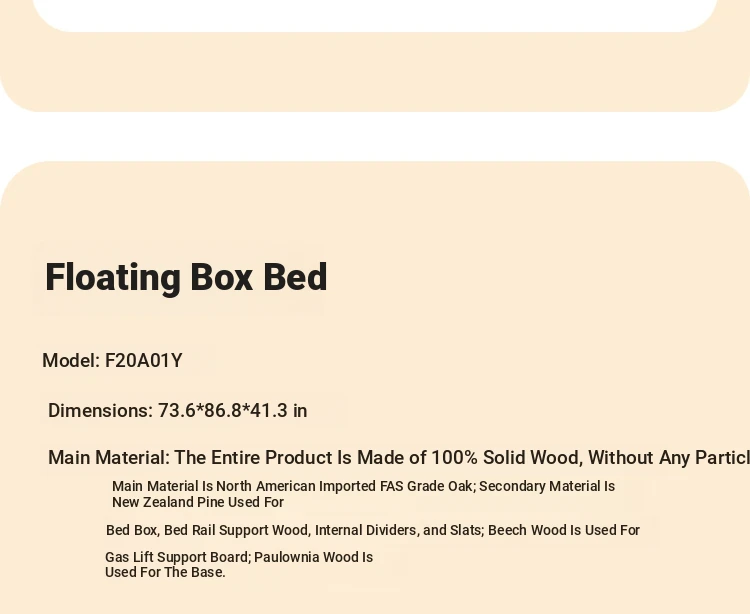Click the white gap between beige panels
Image resolution: width=750 pixels, height=614 pixels.
[375, 137]
